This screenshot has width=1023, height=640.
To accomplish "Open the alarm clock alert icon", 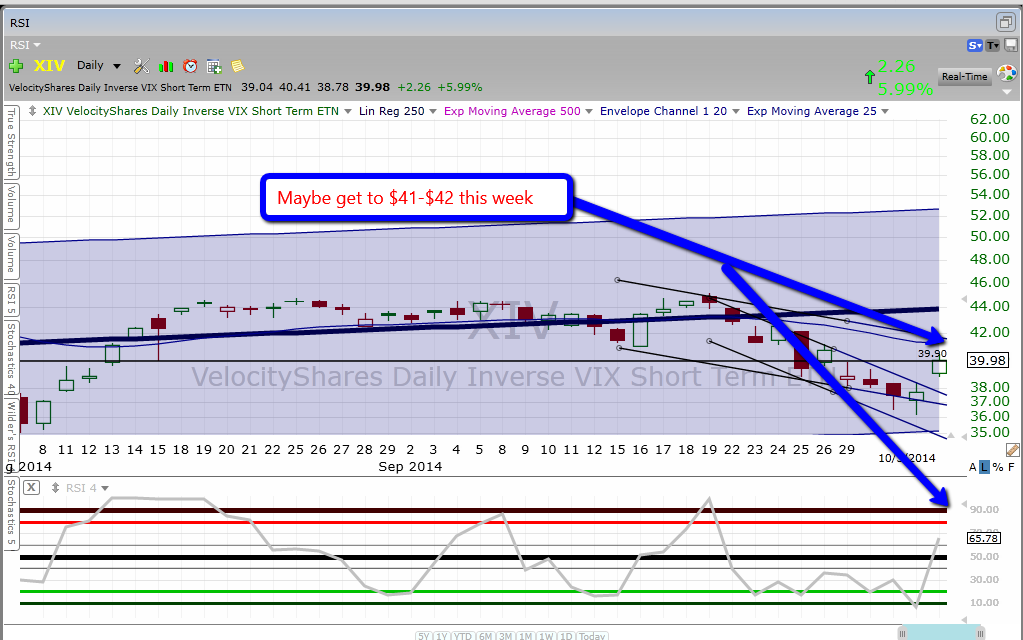I will tap(190, 66).
